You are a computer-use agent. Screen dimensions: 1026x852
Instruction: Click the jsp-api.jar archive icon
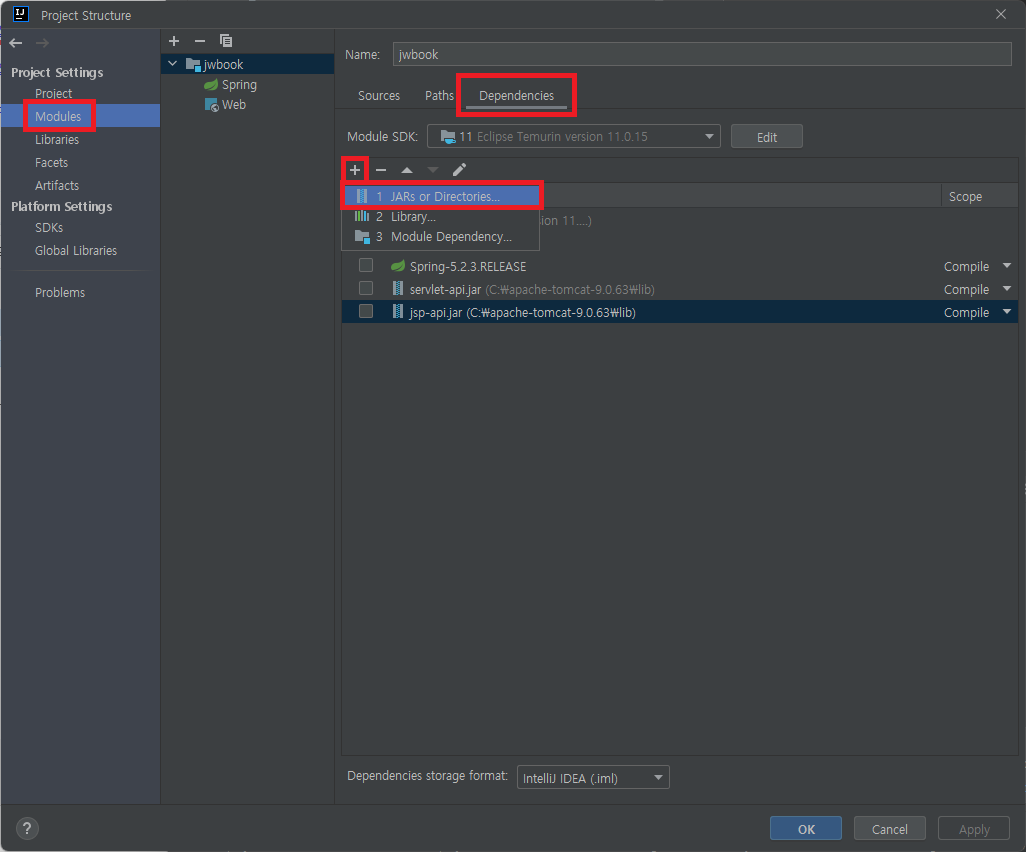397,311
